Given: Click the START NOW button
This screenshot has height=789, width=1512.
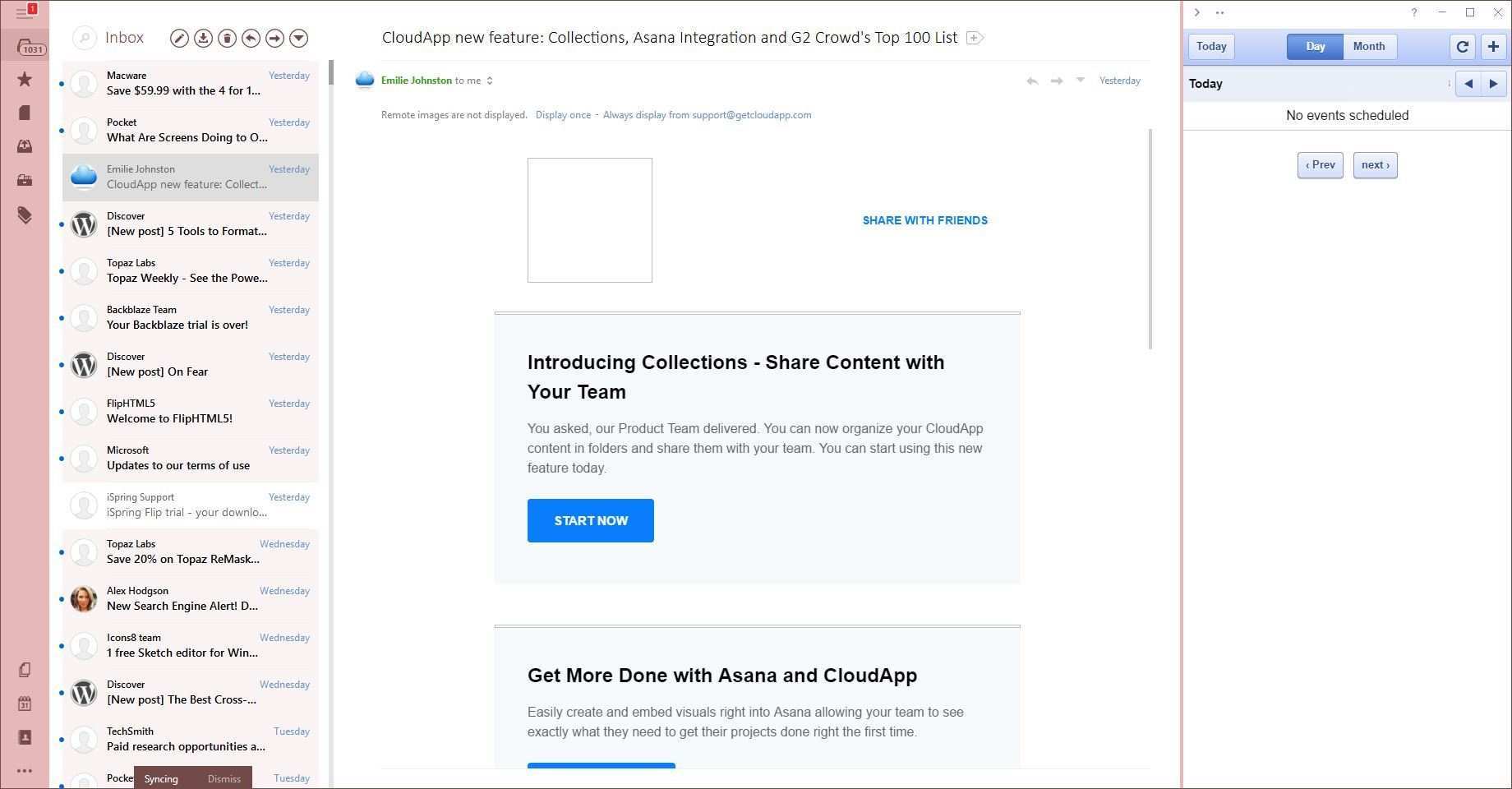Looking at the screenshot, I should pyautogui.click(x=591, y=520).
